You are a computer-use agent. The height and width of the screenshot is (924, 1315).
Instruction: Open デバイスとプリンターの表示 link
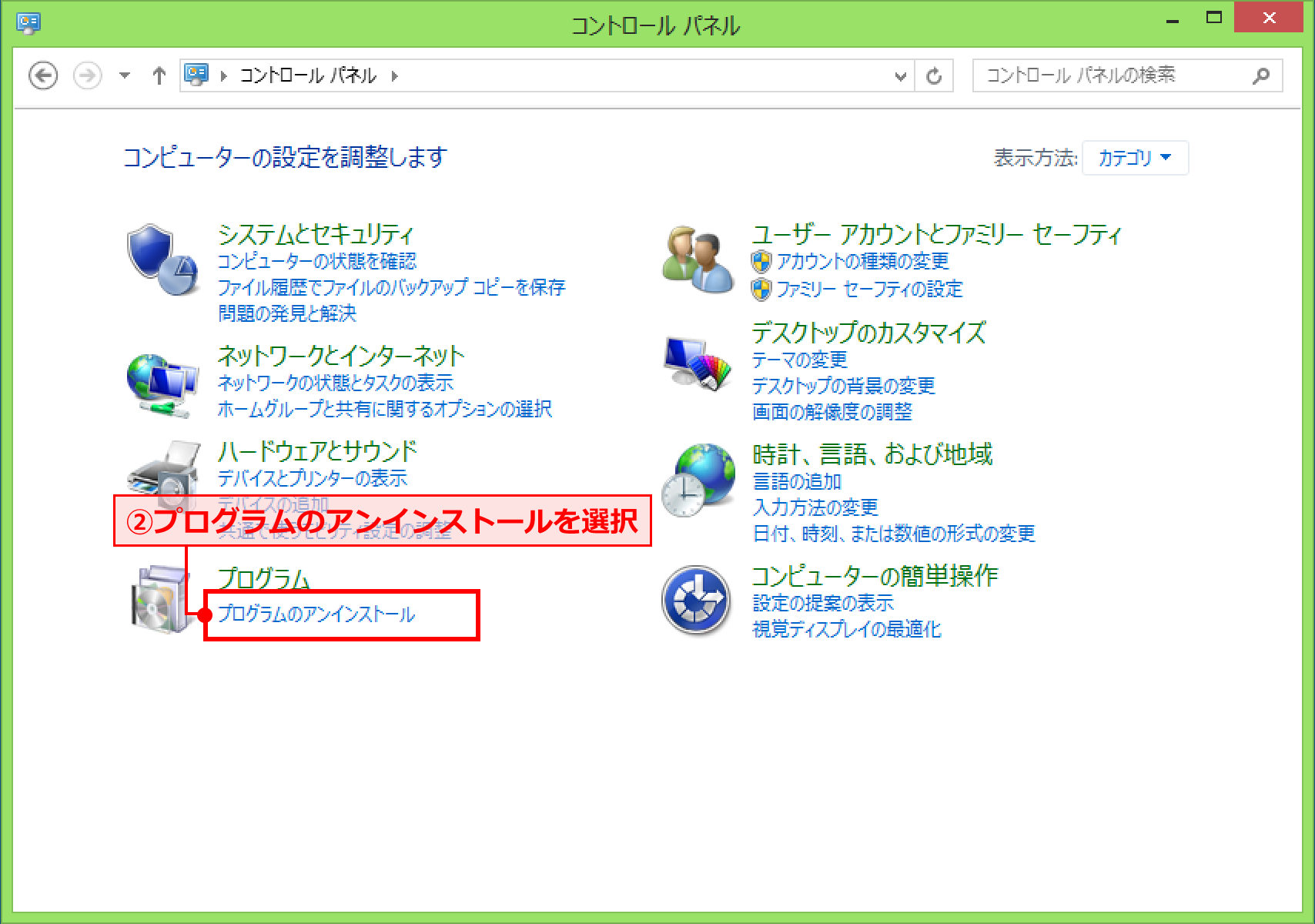313,478
